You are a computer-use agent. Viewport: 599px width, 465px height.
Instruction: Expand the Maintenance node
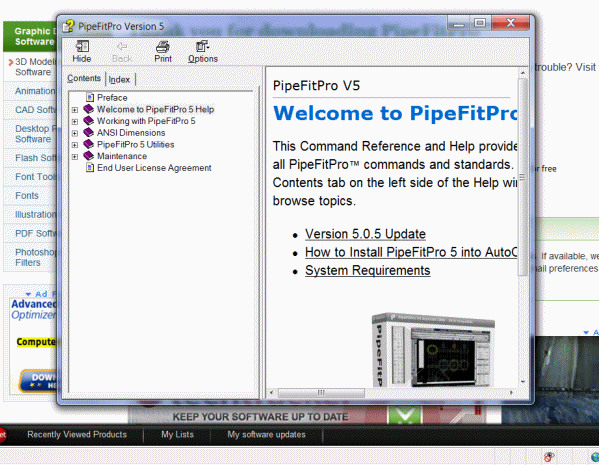[75, 157]
